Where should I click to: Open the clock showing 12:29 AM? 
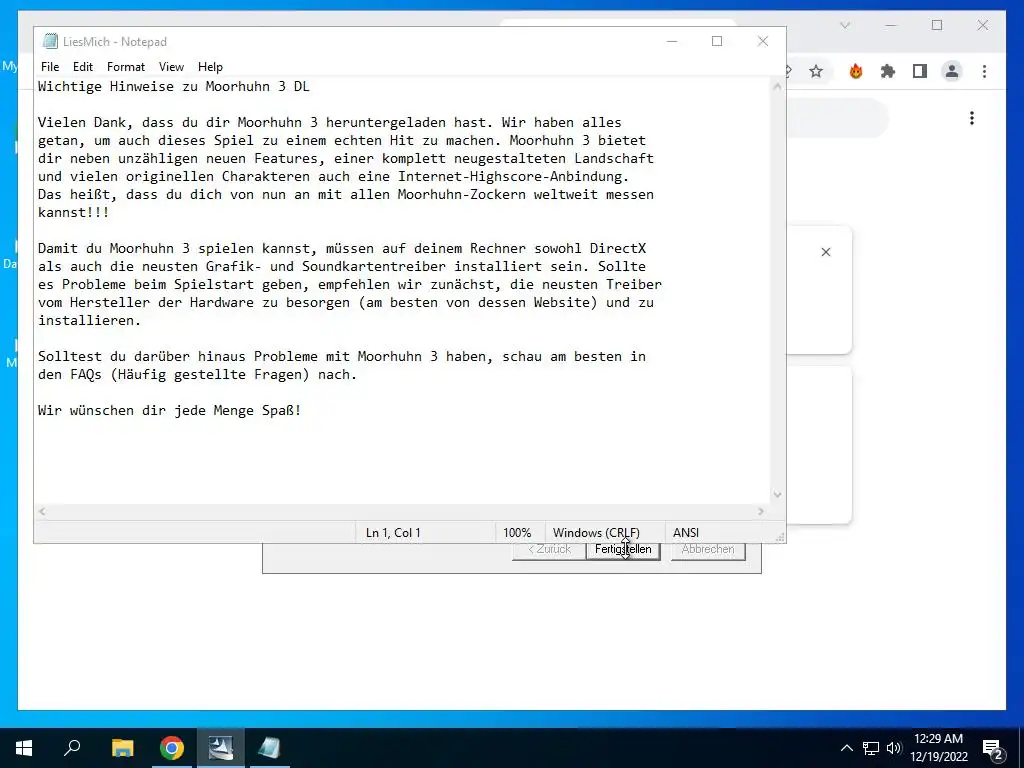(x=938, y=748)
